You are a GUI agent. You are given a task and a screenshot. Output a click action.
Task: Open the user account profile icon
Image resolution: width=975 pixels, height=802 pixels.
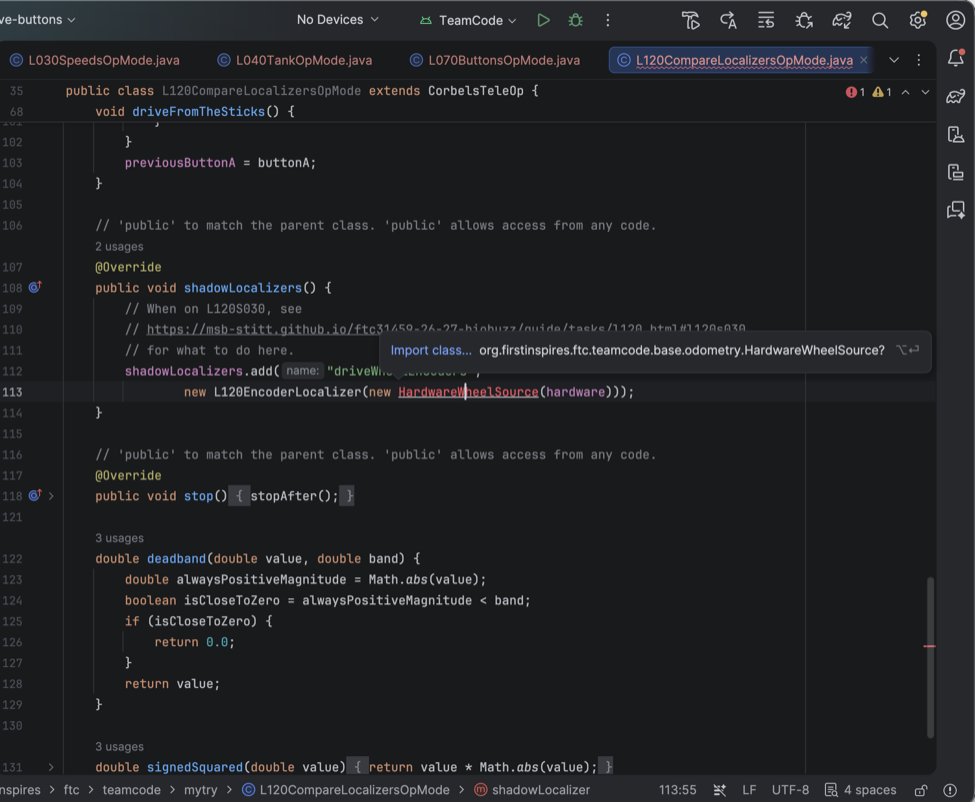click(955, 20)
